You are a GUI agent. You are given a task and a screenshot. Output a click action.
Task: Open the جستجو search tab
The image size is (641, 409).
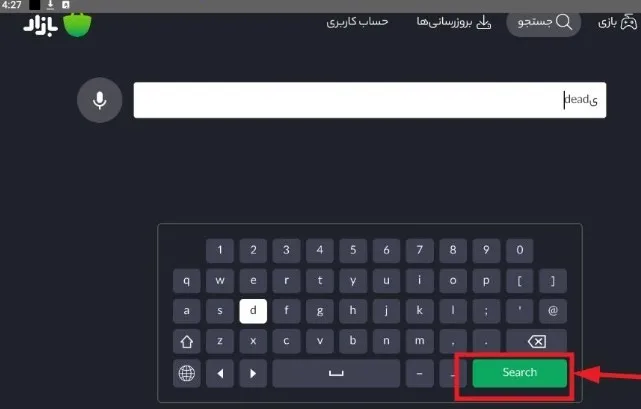pos(544,22)
